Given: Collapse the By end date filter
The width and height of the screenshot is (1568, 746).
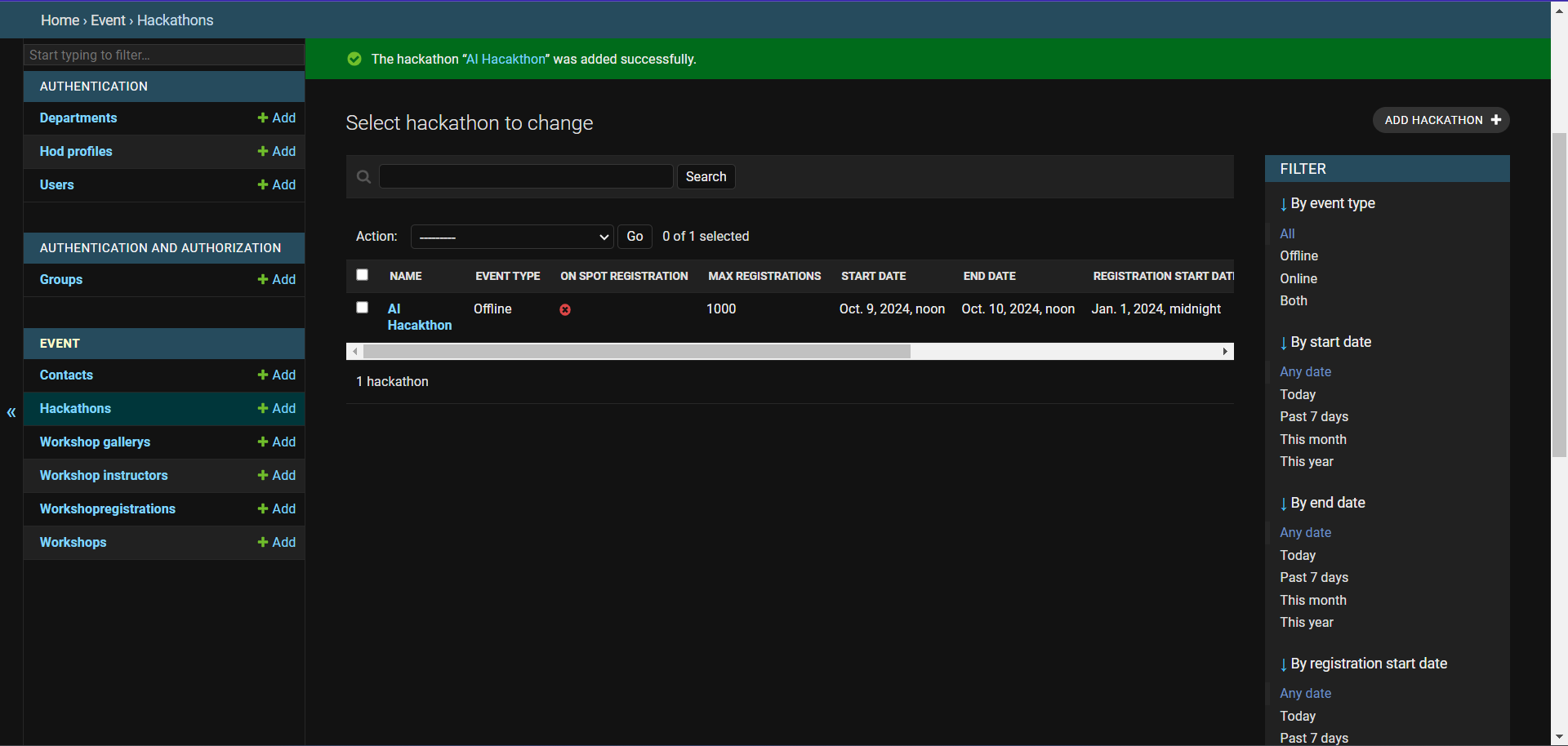Looking at the screenshot, I should point(1323,504).
